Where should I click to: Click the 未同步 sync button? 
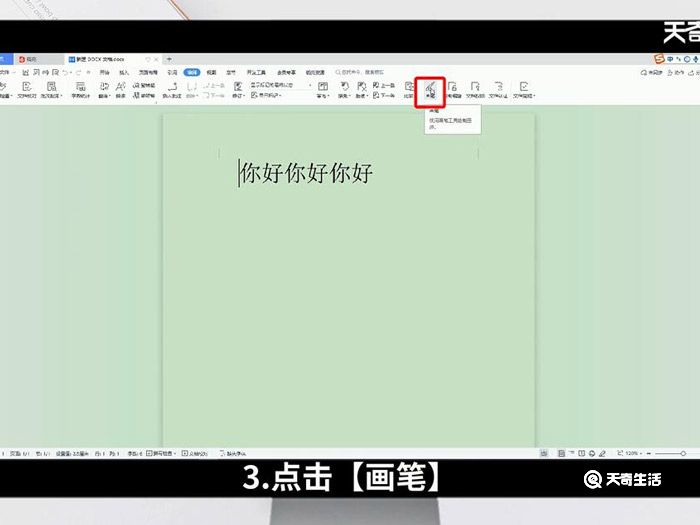651,72
